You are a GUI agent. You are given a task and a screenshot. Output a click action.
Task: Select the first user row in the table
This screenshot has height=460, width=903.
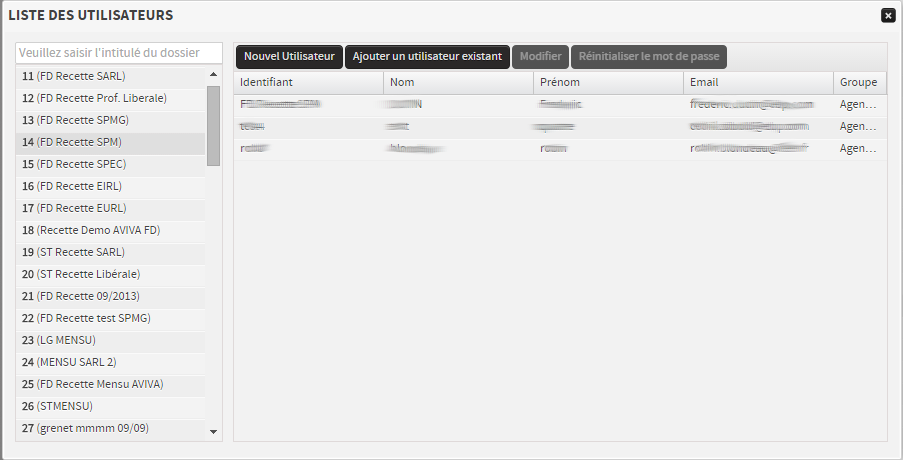558,104
